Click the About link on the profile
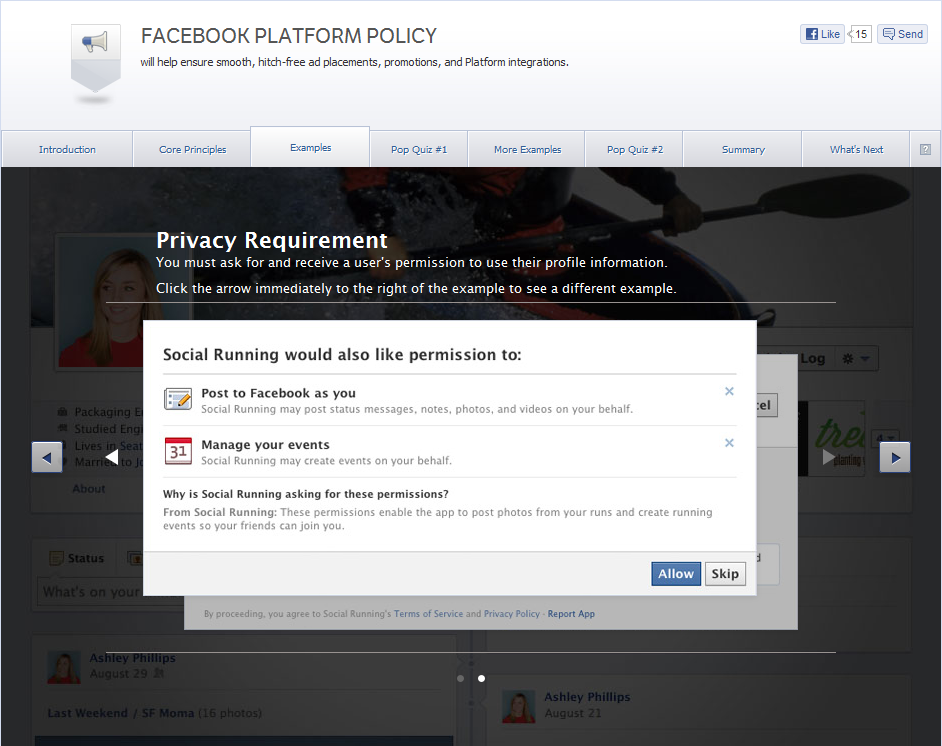 pos(89,488)
